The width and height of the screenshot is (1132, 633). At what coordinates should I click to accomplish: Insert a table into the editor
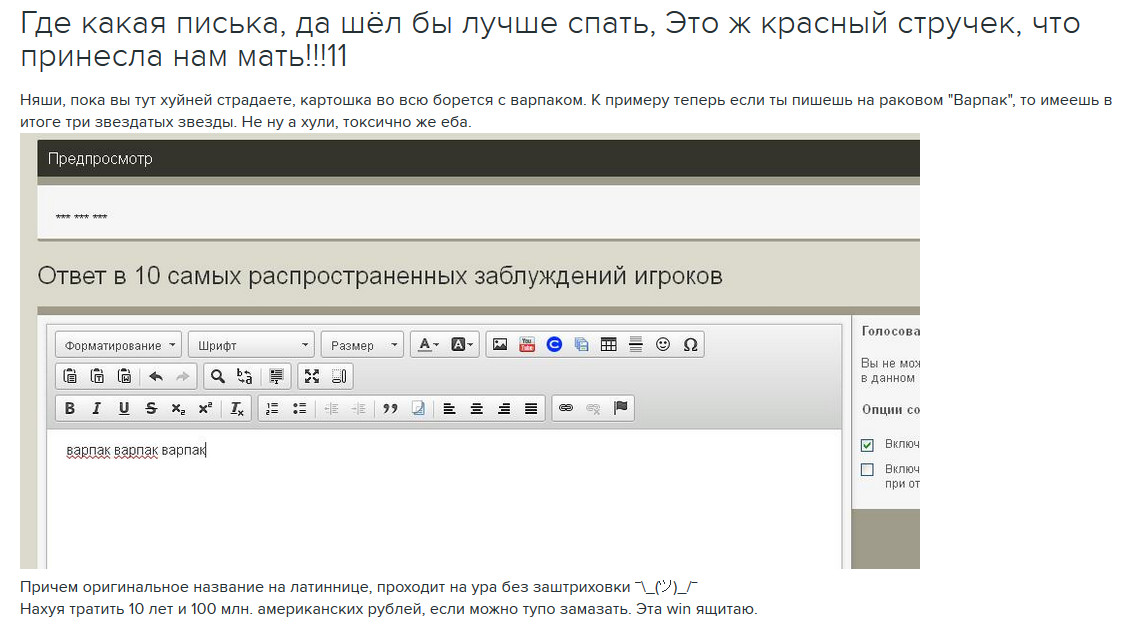pos(608,344)
